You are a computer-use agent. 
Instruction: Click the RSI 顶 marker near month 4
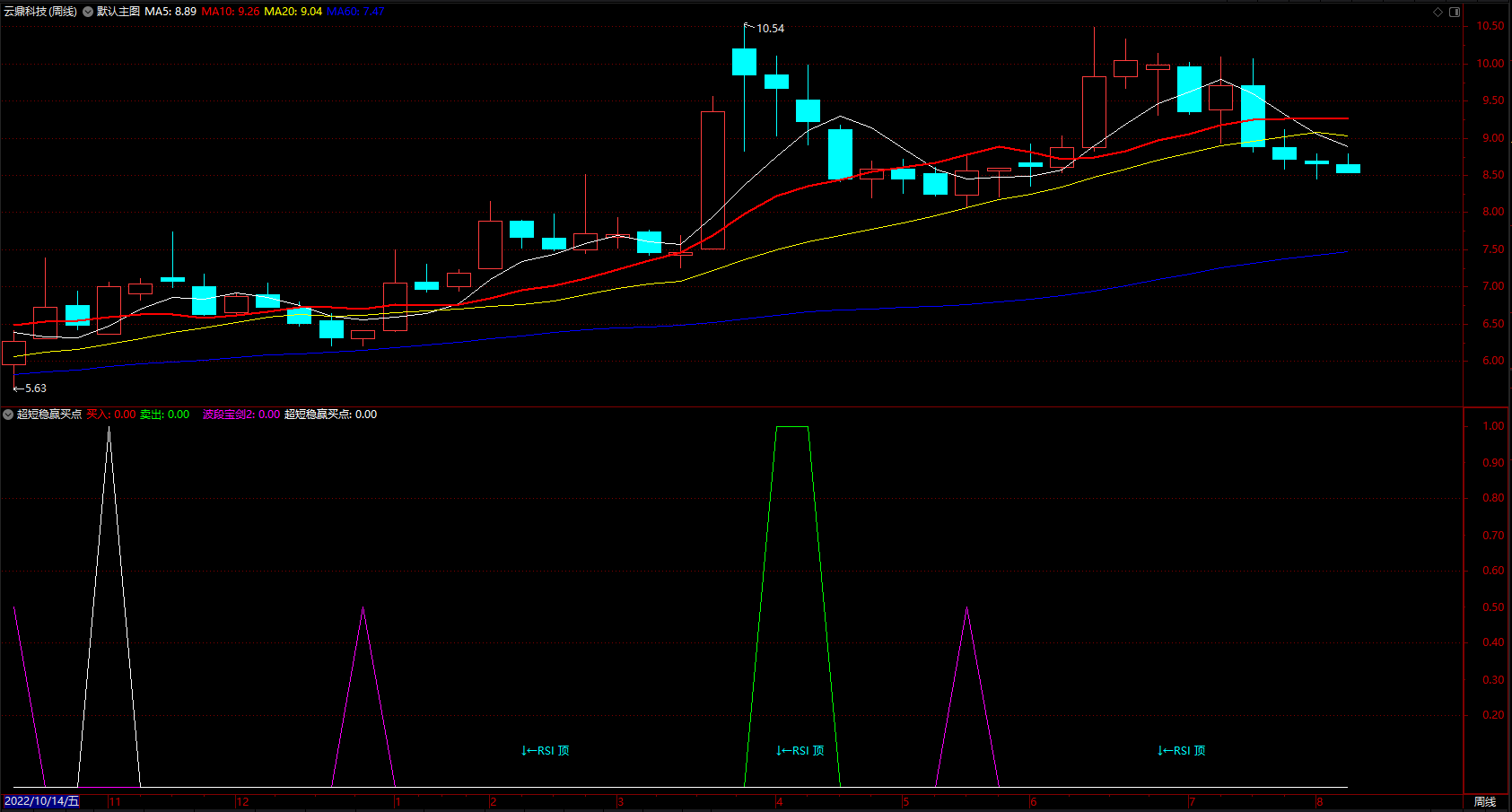coord(800,751)
